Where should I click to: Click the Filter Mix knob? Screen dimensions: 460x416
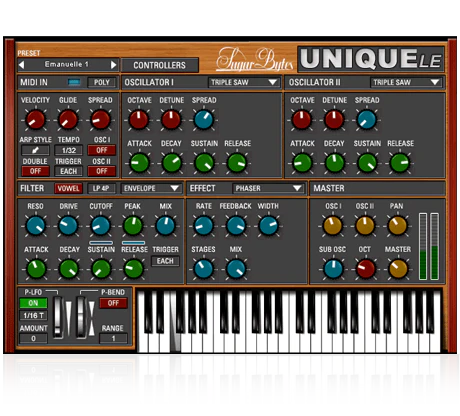[165, 225]
